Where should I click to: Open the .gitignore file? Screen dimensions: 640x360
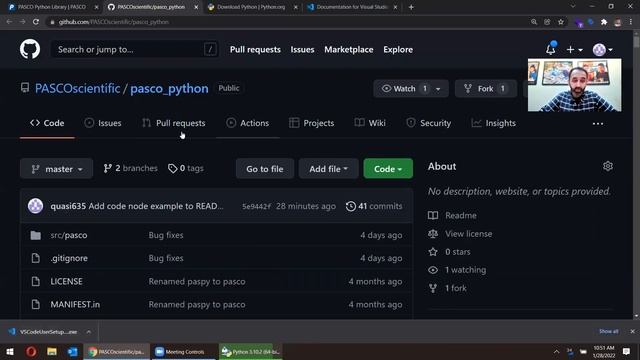[69, 258]
